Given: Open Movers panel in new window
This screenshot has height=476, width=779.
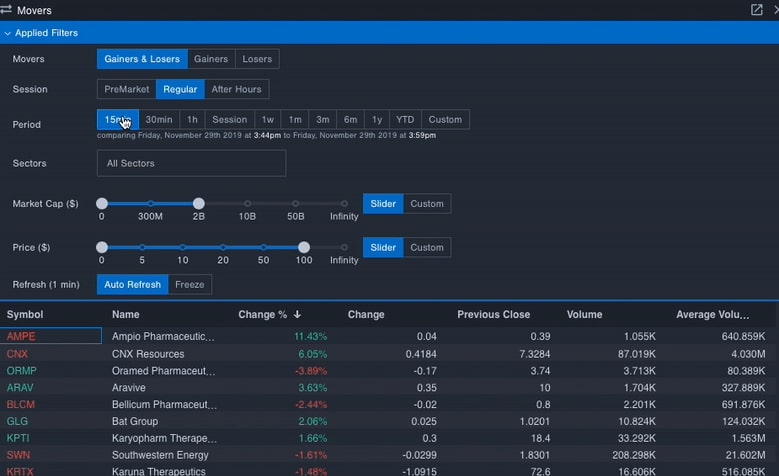Looking at the screenshot, I should coord(757,10).
